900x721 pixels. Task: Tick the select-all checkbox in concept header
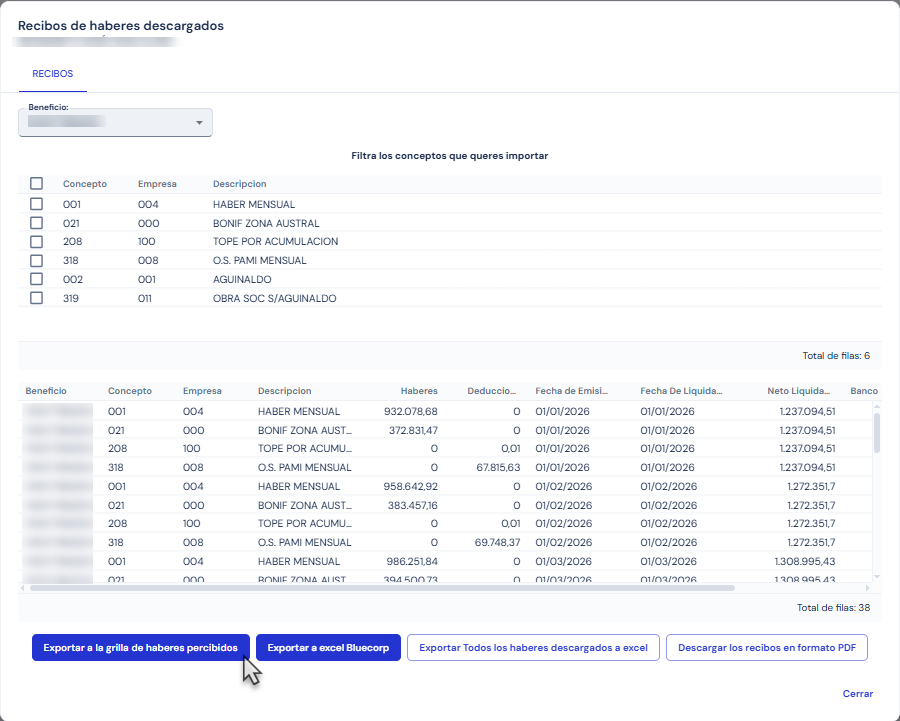[36, 184]
